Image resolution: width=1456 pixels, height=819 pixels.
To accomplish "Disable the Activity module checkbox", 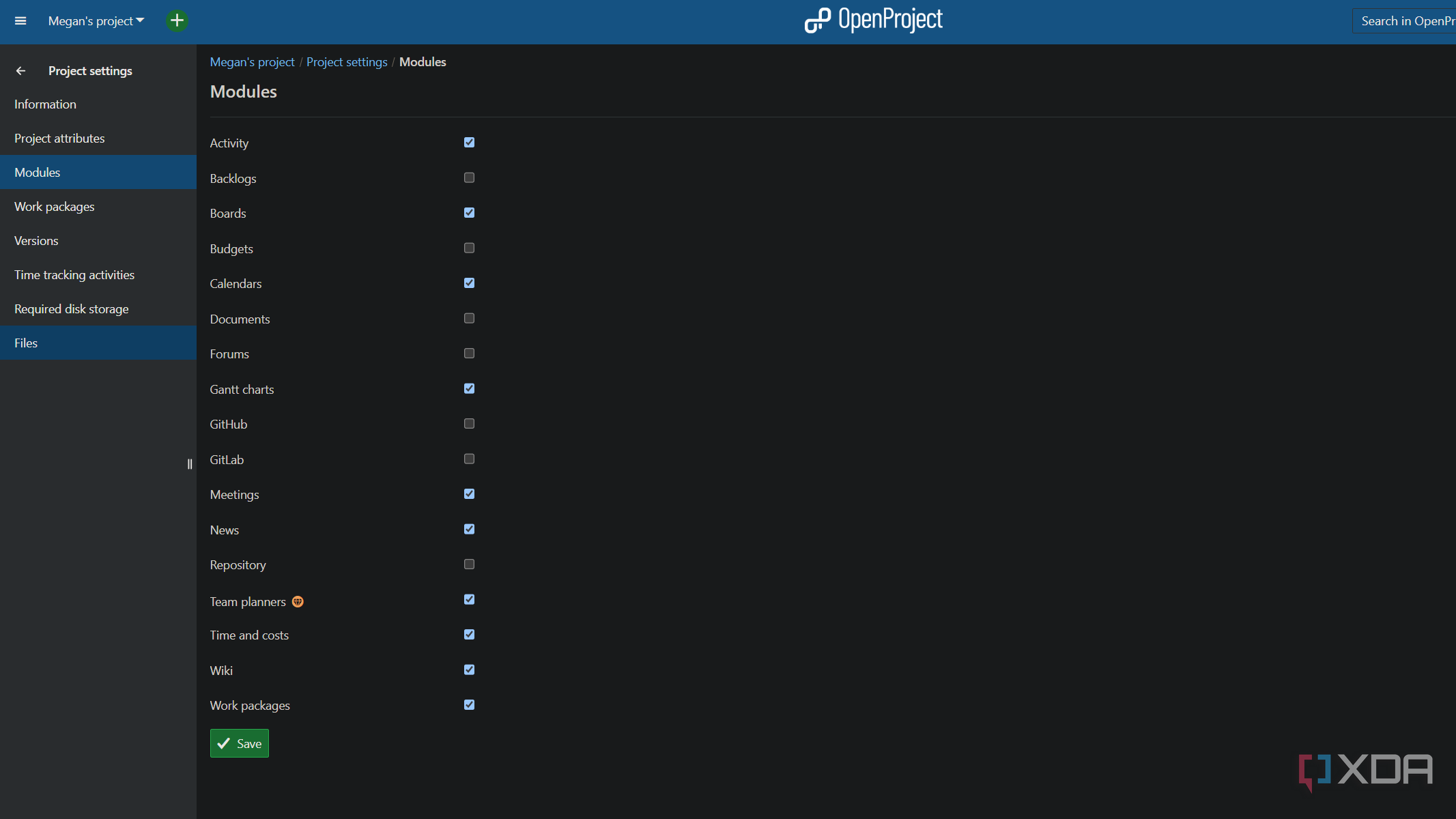I will tap(469, 143).
